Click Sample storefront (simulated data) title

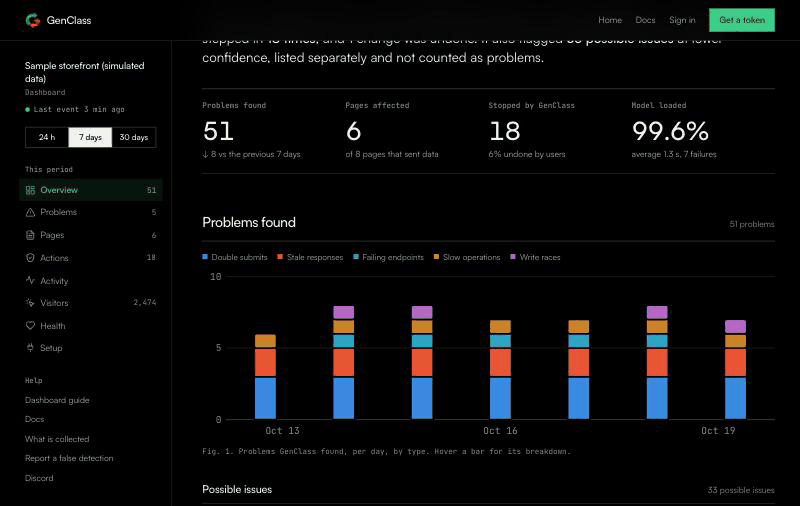(x=85, y=72)
